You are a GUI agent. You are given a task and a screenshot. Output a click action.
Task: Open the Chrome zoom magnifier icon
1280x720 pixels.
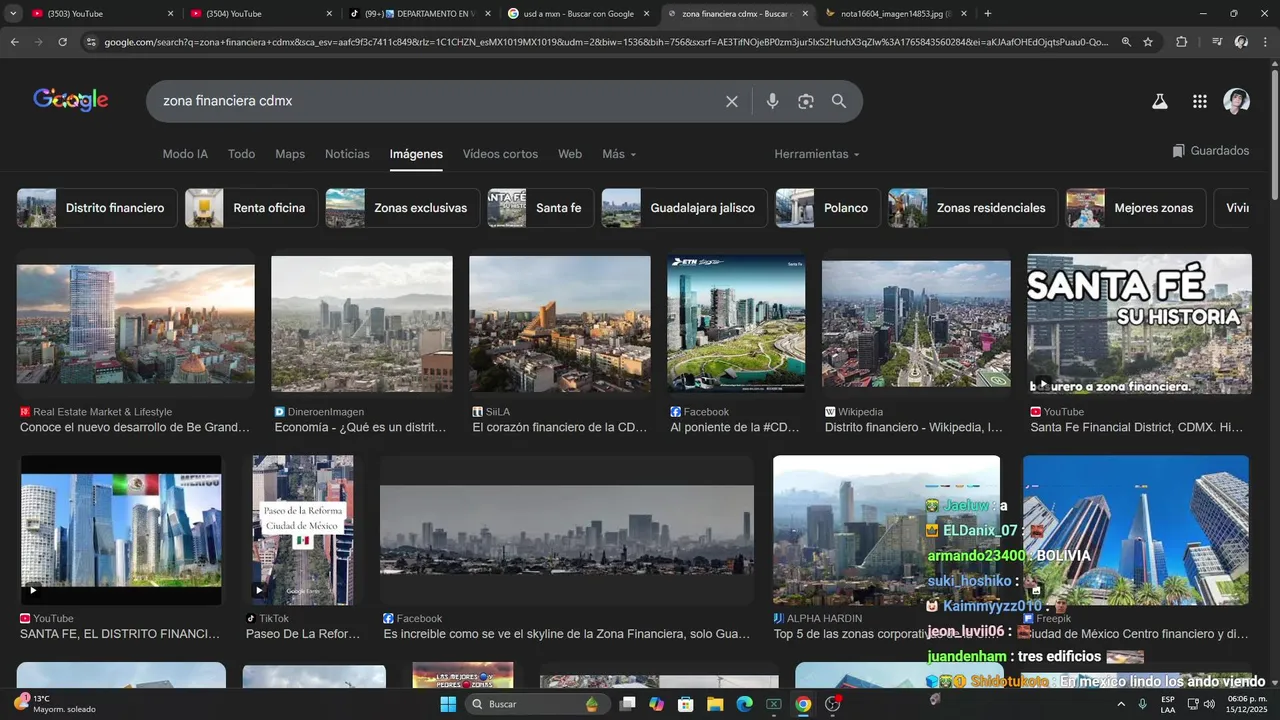1126,42
